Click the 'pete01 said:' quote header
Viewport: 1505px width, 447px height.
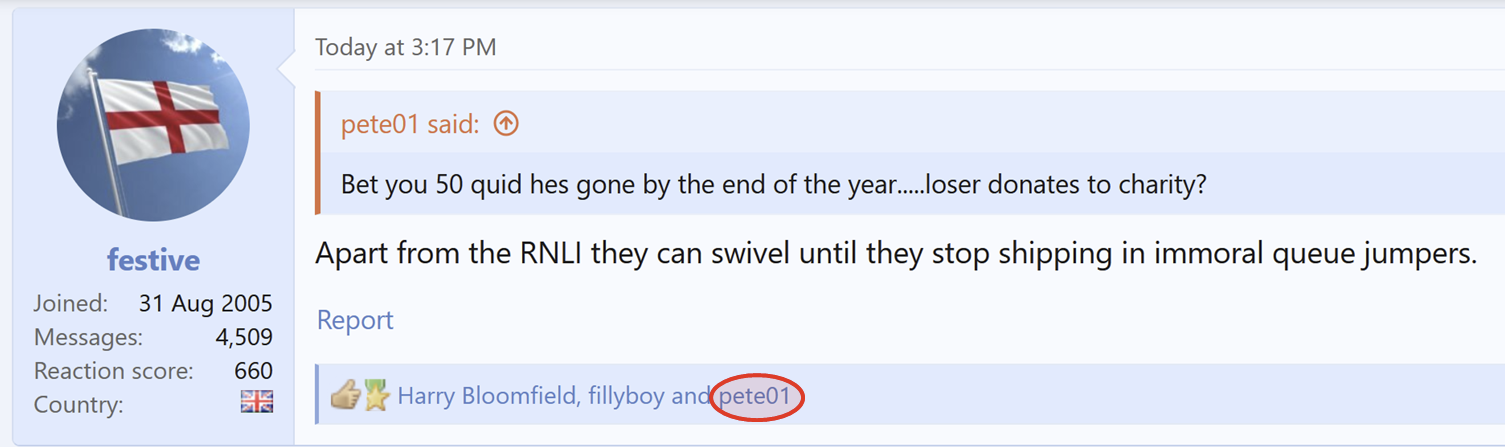click(410, 124)
